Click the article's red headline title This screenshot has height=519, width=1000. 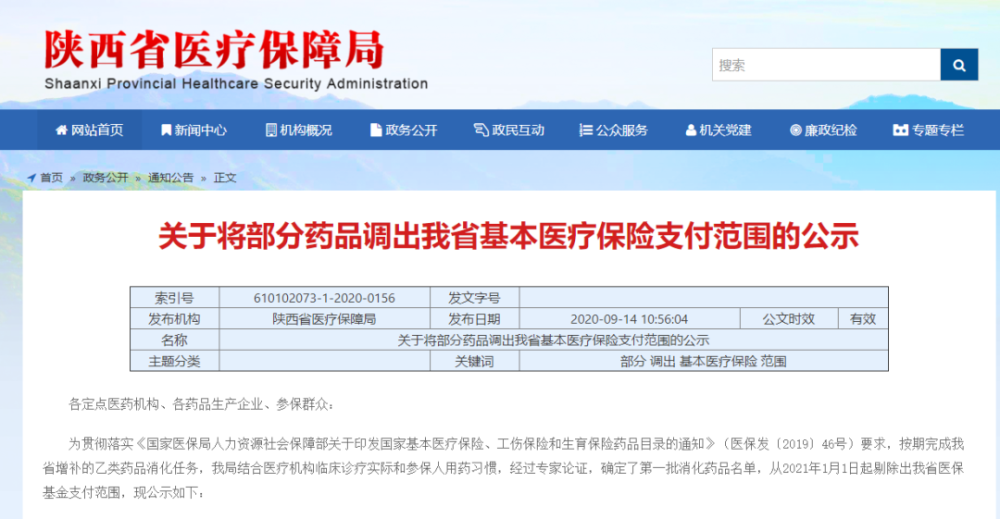(x=508, y=236)
